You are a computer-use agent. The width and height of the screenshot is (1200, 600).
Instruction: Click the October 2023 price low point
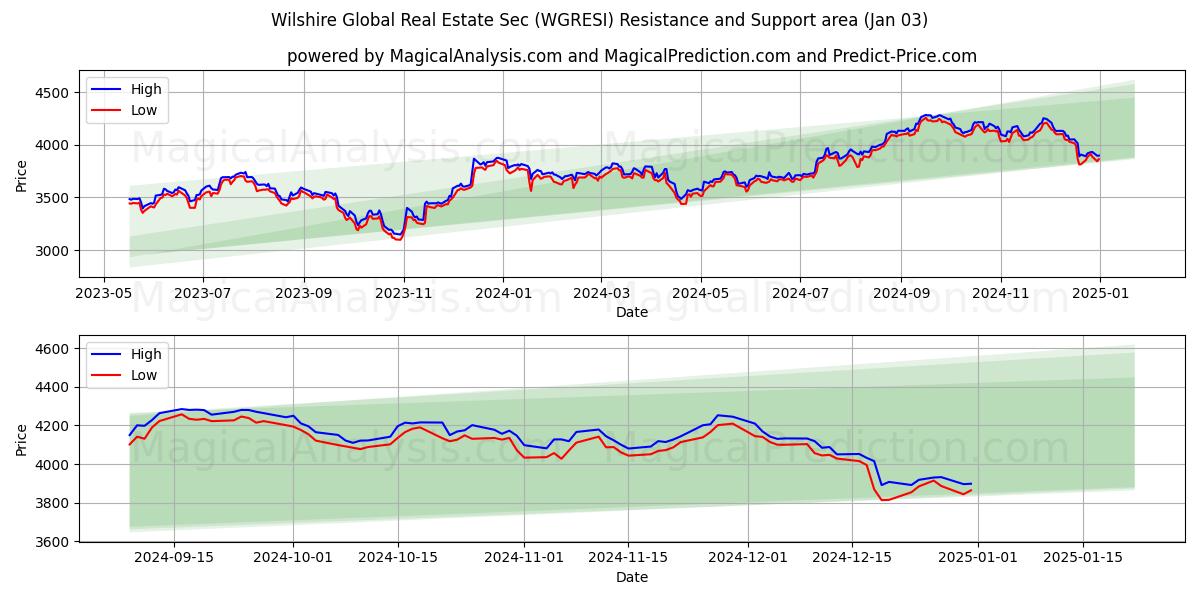tap(398, 239)
